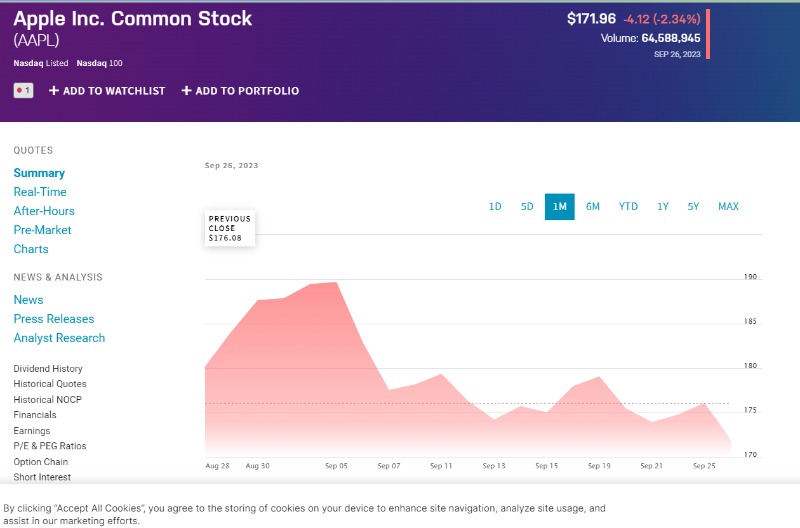The width and height of the screenshot is (800, 528).
Task: Switch chart to YTD range
Action: pyautogui.click(x=628, y=207)
